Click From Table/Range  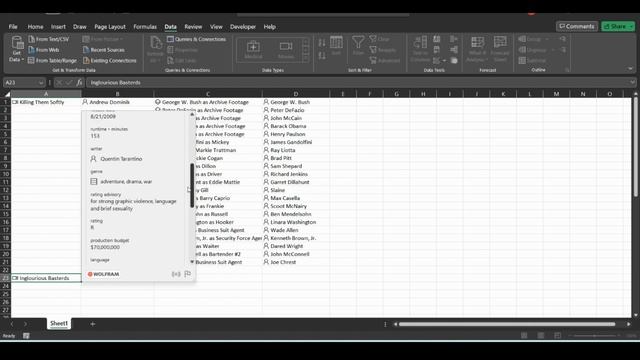52,60
